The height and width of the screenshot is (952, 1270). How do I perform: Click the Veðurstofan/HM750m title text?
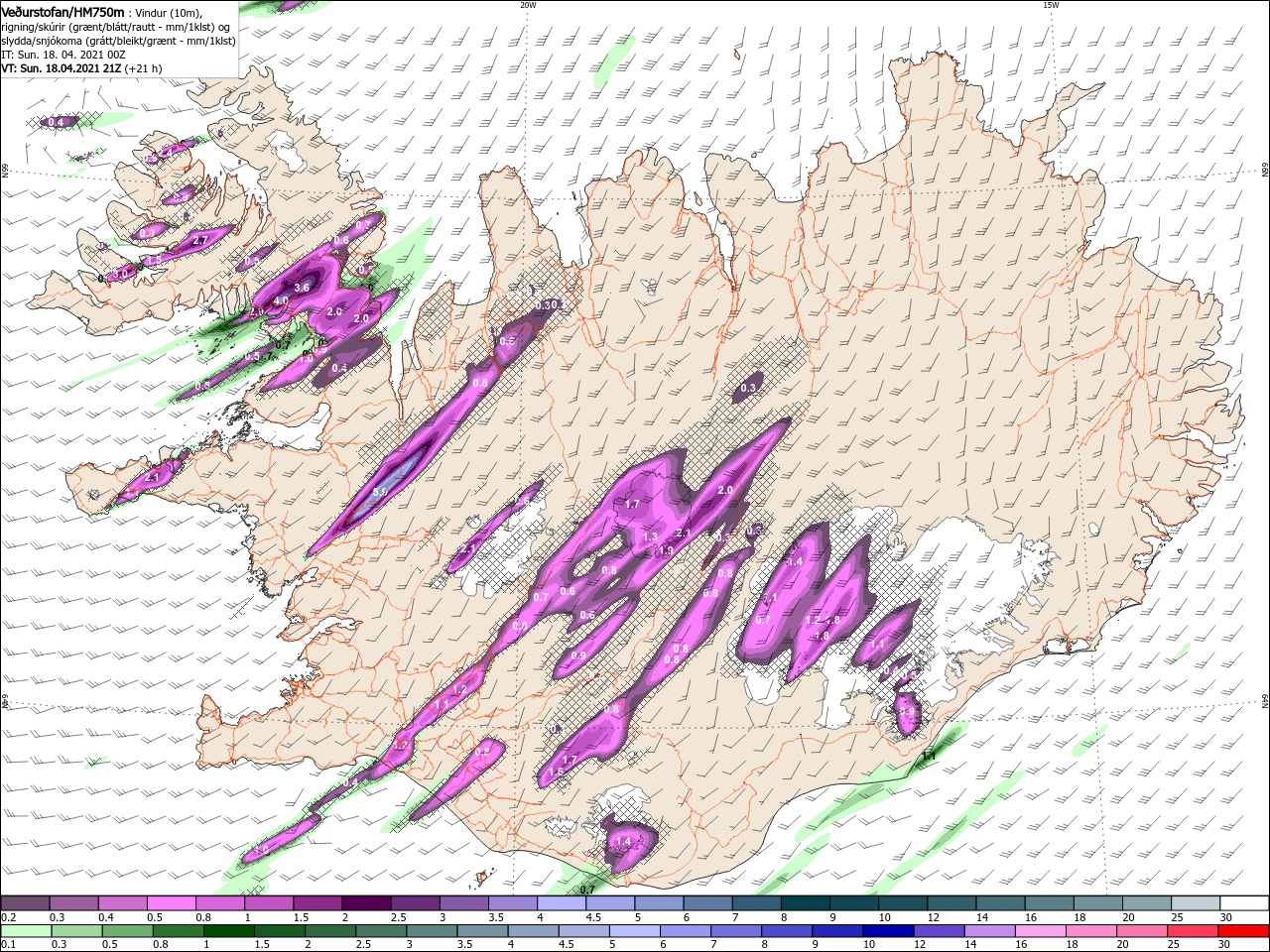click(x=63, y=11)
